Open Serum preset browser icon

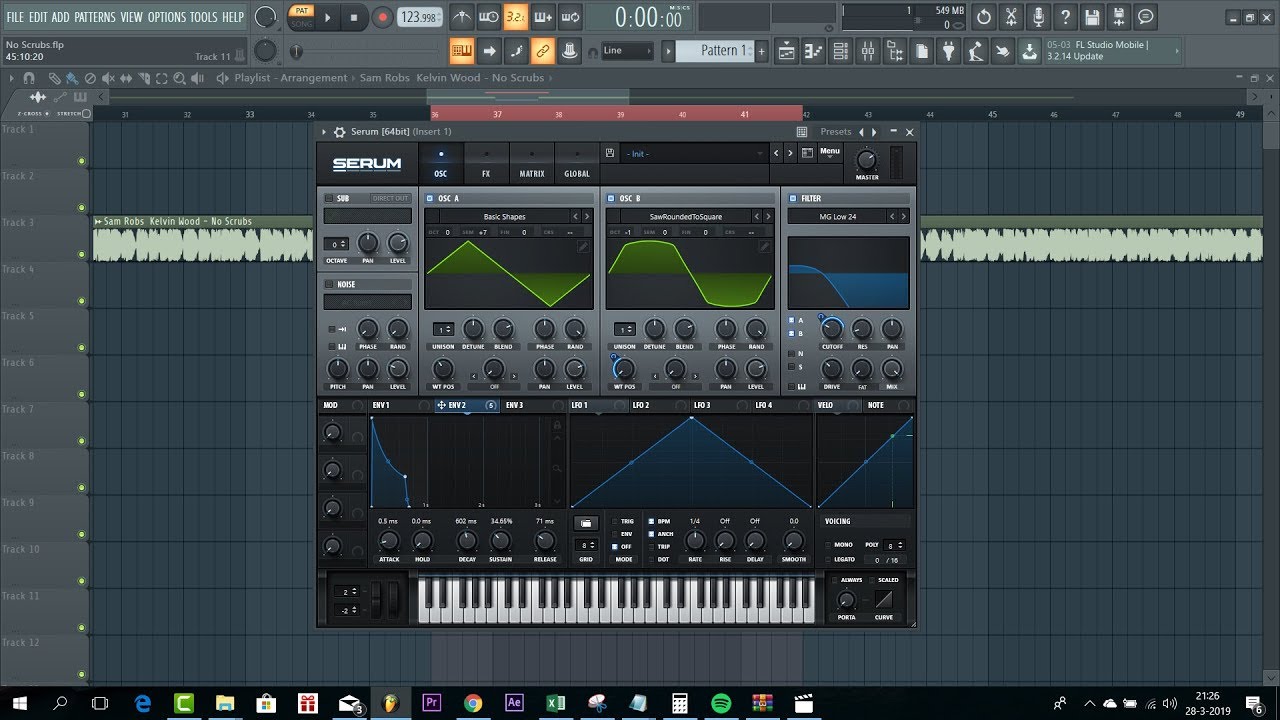(x=807, y=153)
